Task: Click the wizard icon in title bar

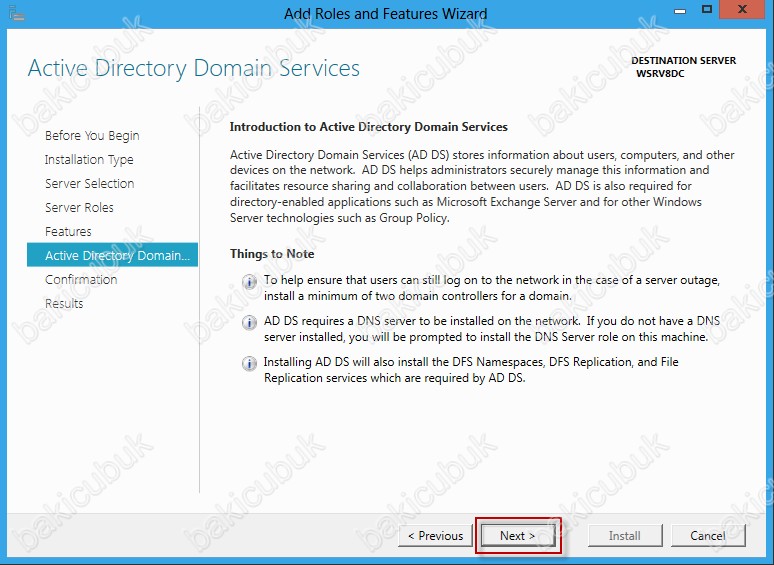Action: click(17, 13)
